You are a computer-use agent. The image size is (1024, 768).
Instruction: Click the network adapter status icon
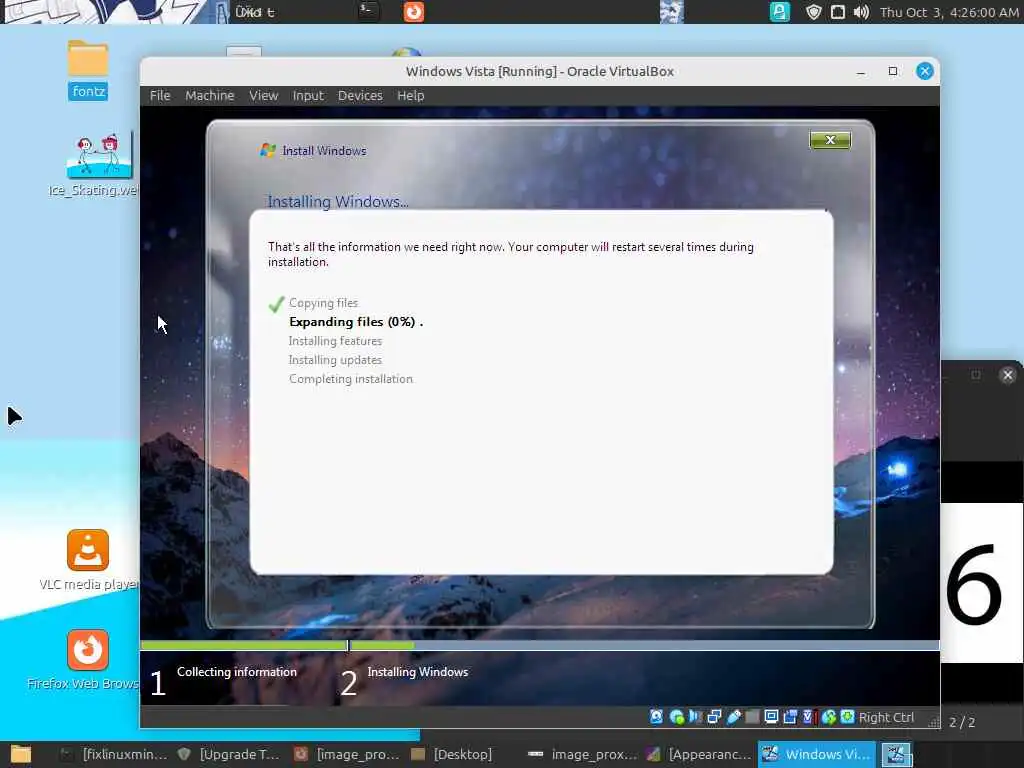pos(714,717)
